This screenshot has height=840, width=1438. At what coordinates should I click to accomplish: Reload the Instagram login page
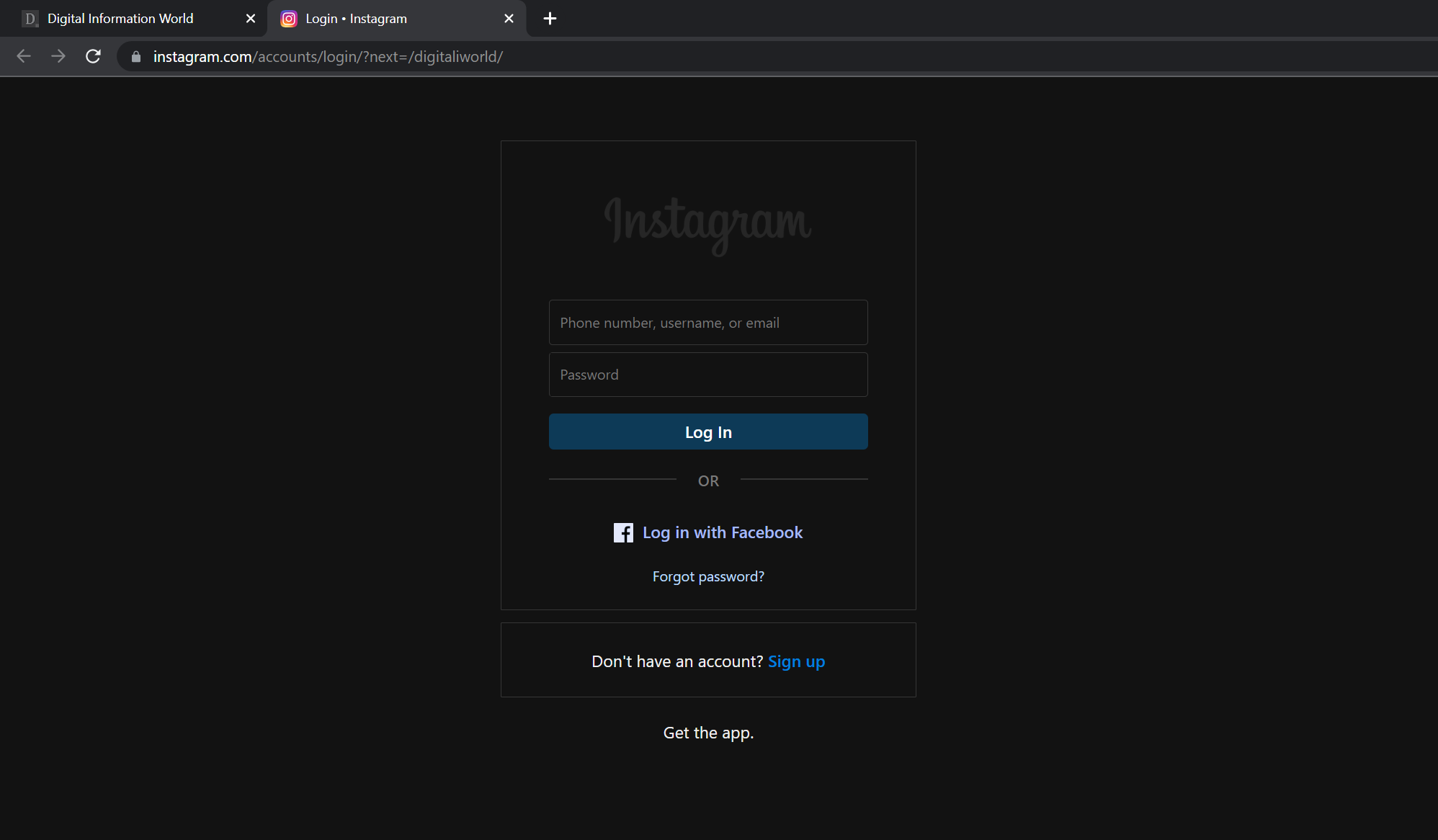(x=93, y=56)
